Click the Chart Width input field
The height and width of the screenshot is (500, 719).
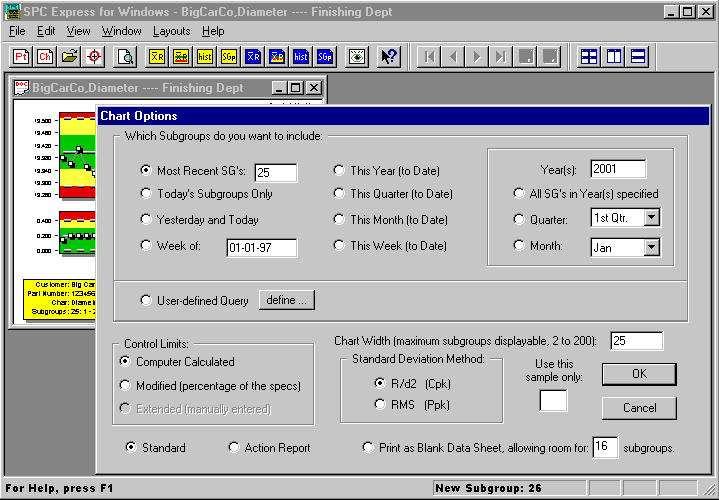(x=636, y=341)
